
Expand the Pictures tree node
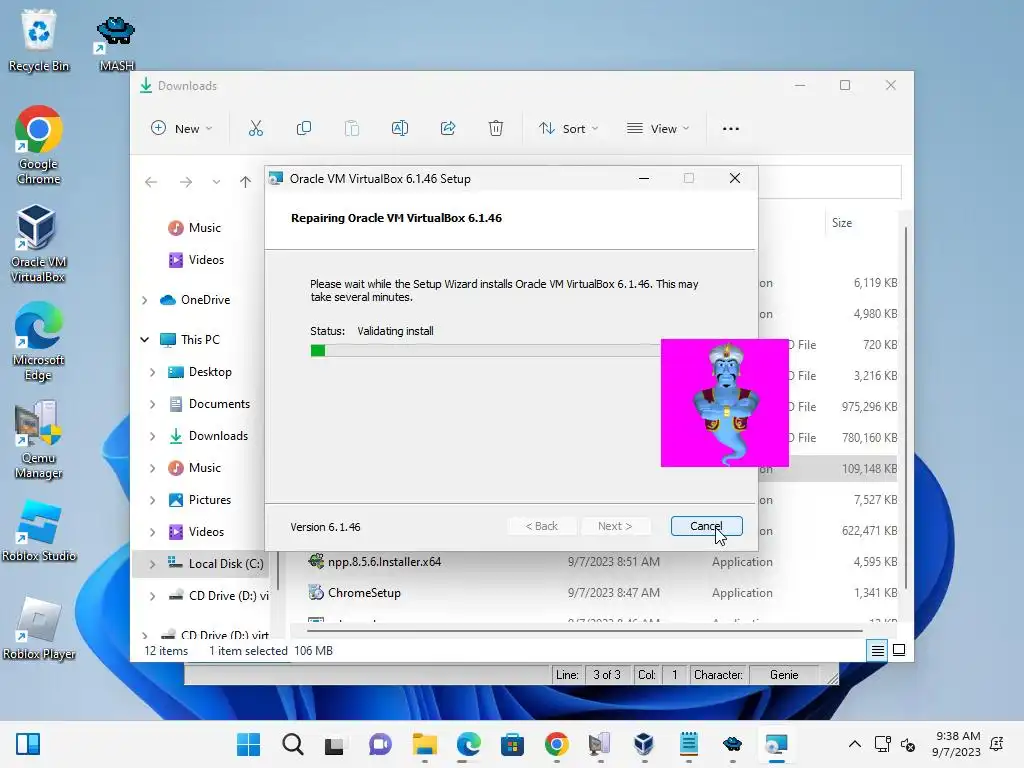pos(152,500)
